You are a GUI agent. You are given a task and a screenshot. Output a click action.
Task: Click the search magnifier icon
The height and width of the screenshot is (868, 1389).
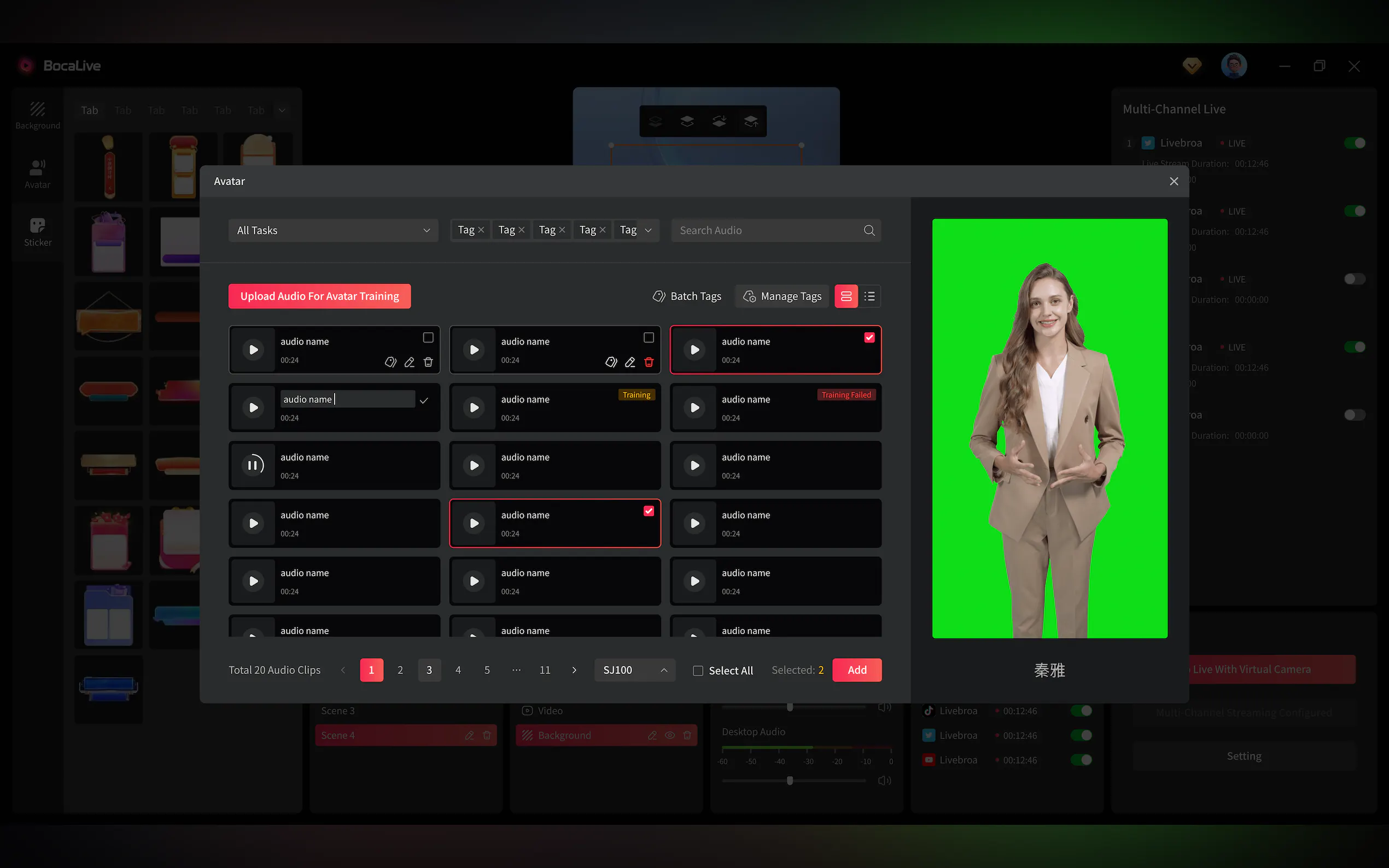coord(869,230)
